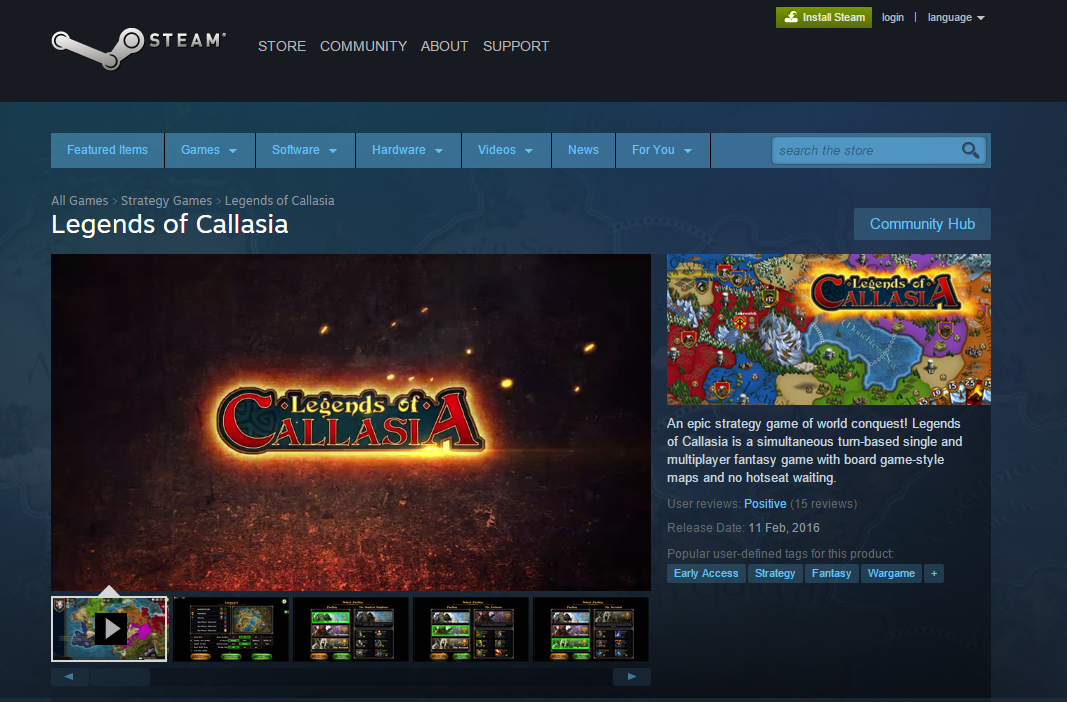This screenshot has width=1067, height=702.
Task: Click into the search the store field
Action: pyautogui.click(x=868, y=150)
